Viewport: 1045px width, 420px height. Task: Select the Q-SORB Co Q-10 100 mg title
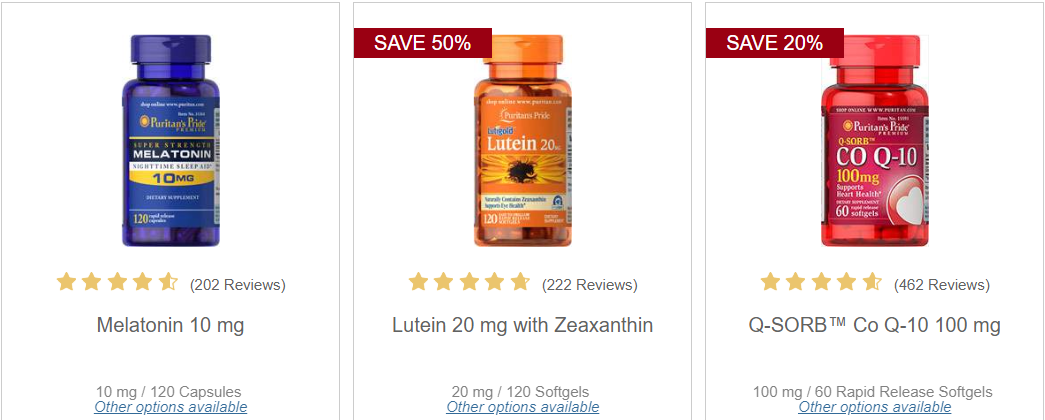874,325
